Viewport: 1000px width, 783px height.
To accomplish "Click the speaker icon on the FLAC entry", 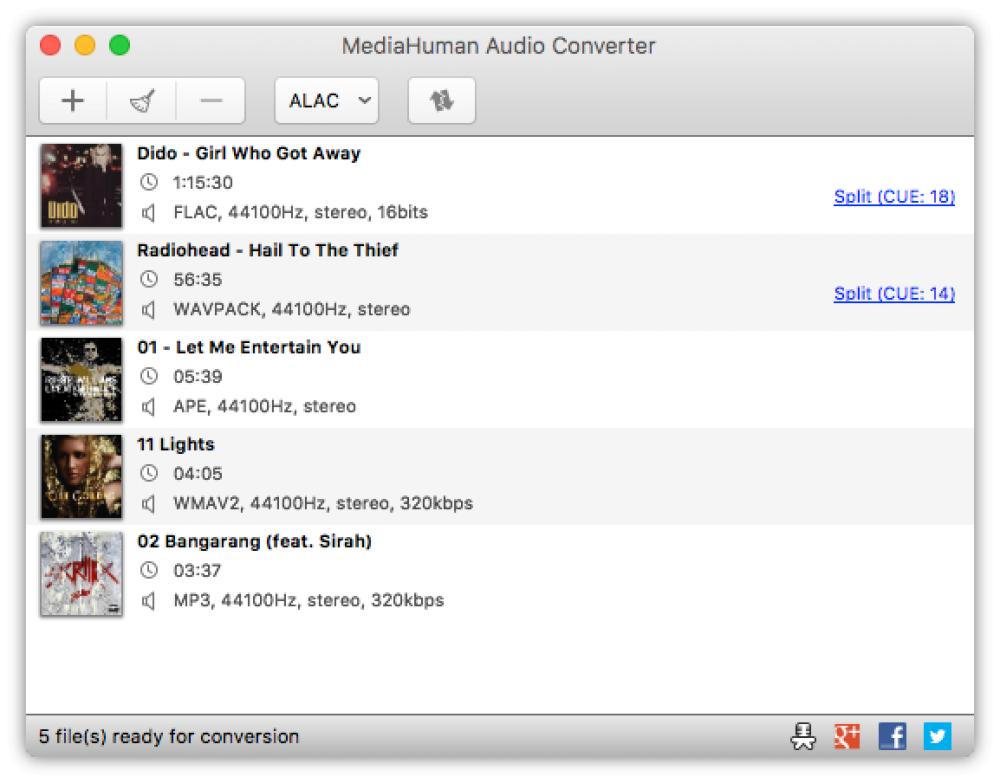I will point(150,212).
